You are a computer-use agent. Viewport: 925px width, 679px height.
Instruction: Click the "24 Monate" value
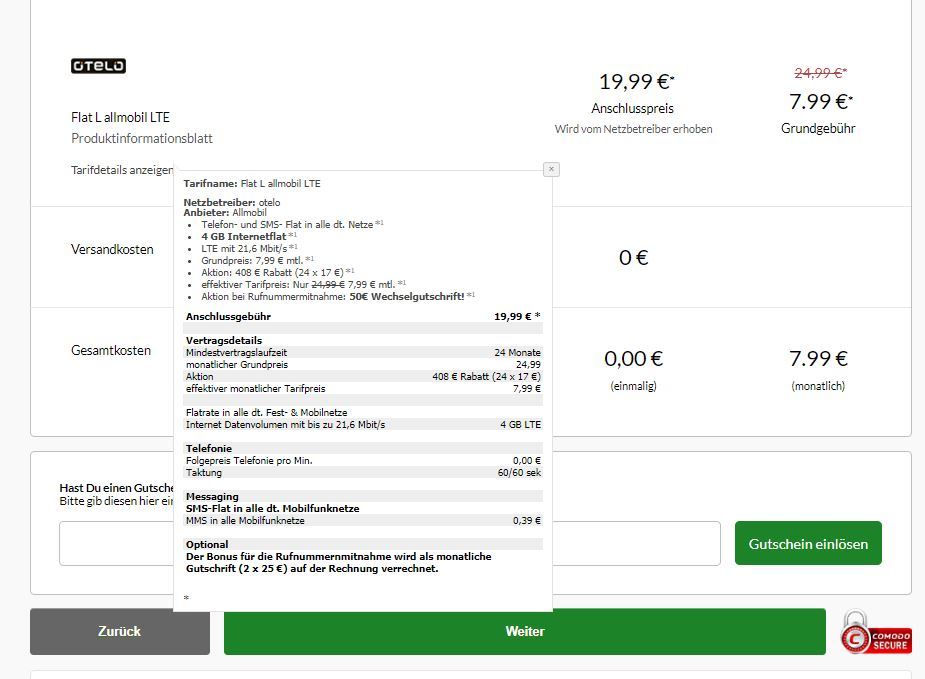pyautogui.click(x=517, y=352)
